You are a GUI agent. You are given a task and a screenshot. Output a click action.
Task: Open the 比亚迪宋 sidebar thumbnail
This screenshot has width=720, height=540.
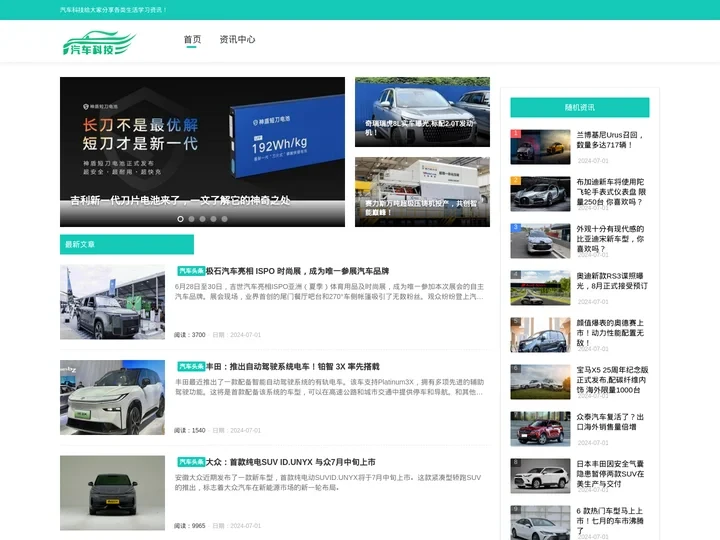tap(540, 241)
